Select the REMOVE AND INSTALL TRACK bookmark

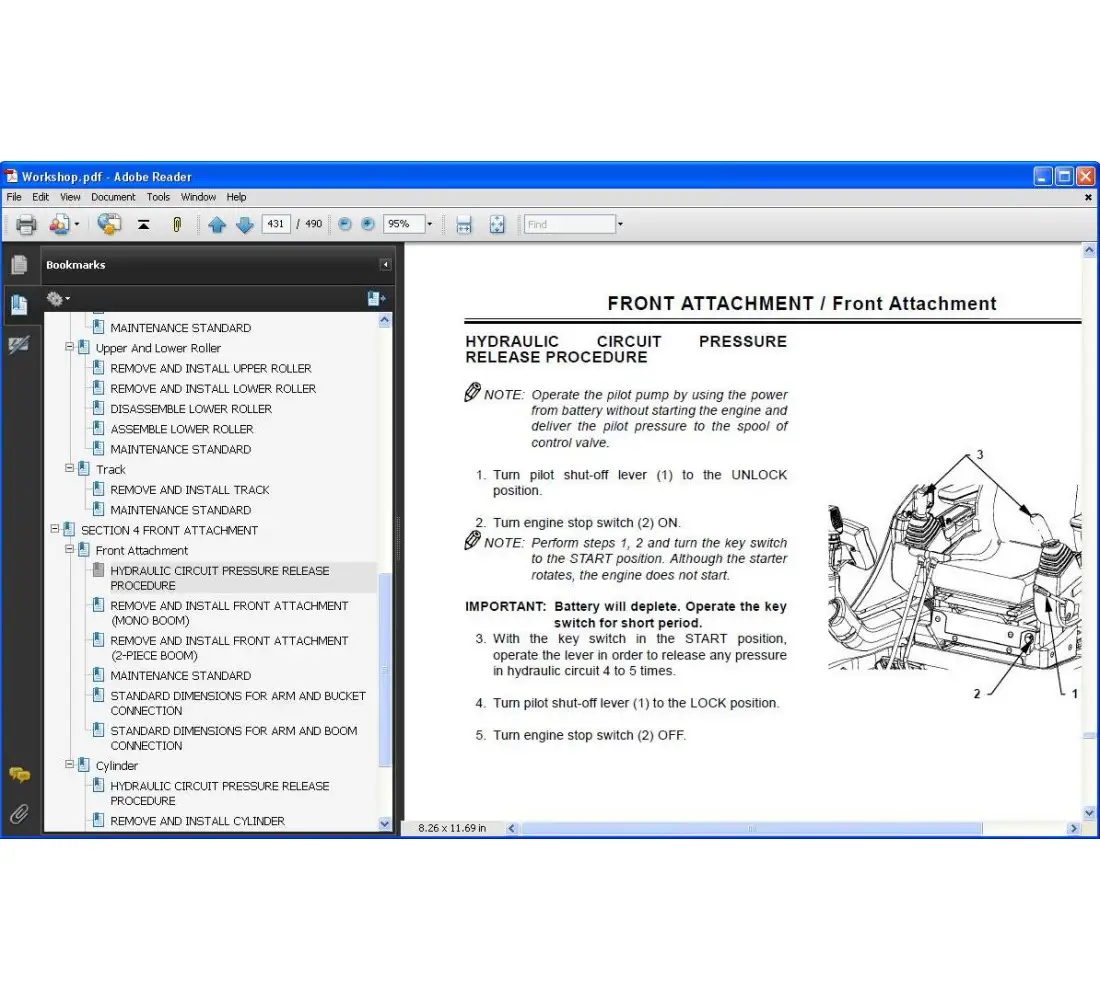click(190, 489)
